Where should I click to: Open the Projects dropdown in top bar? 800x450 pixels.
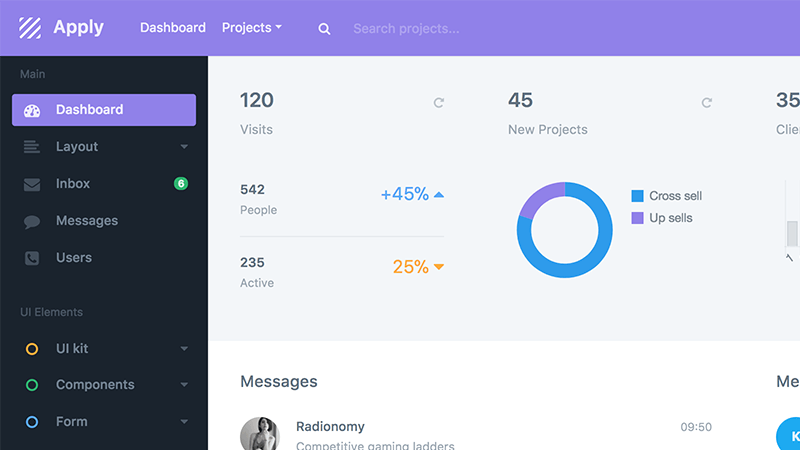252,28
